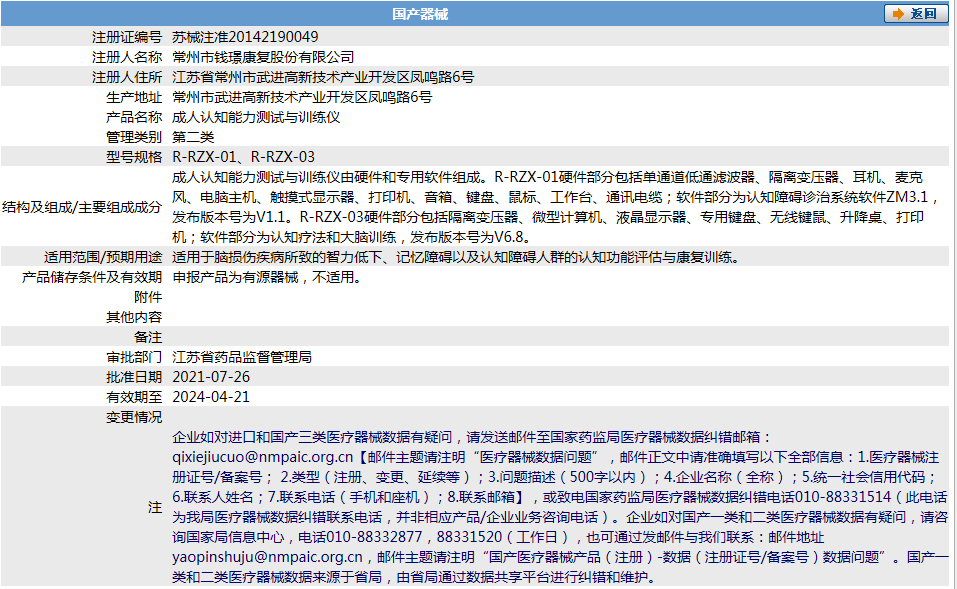
Task: Select product name 成人认知能力测试与训练仪
Action: pyautogui.click(x=256, y=117)
